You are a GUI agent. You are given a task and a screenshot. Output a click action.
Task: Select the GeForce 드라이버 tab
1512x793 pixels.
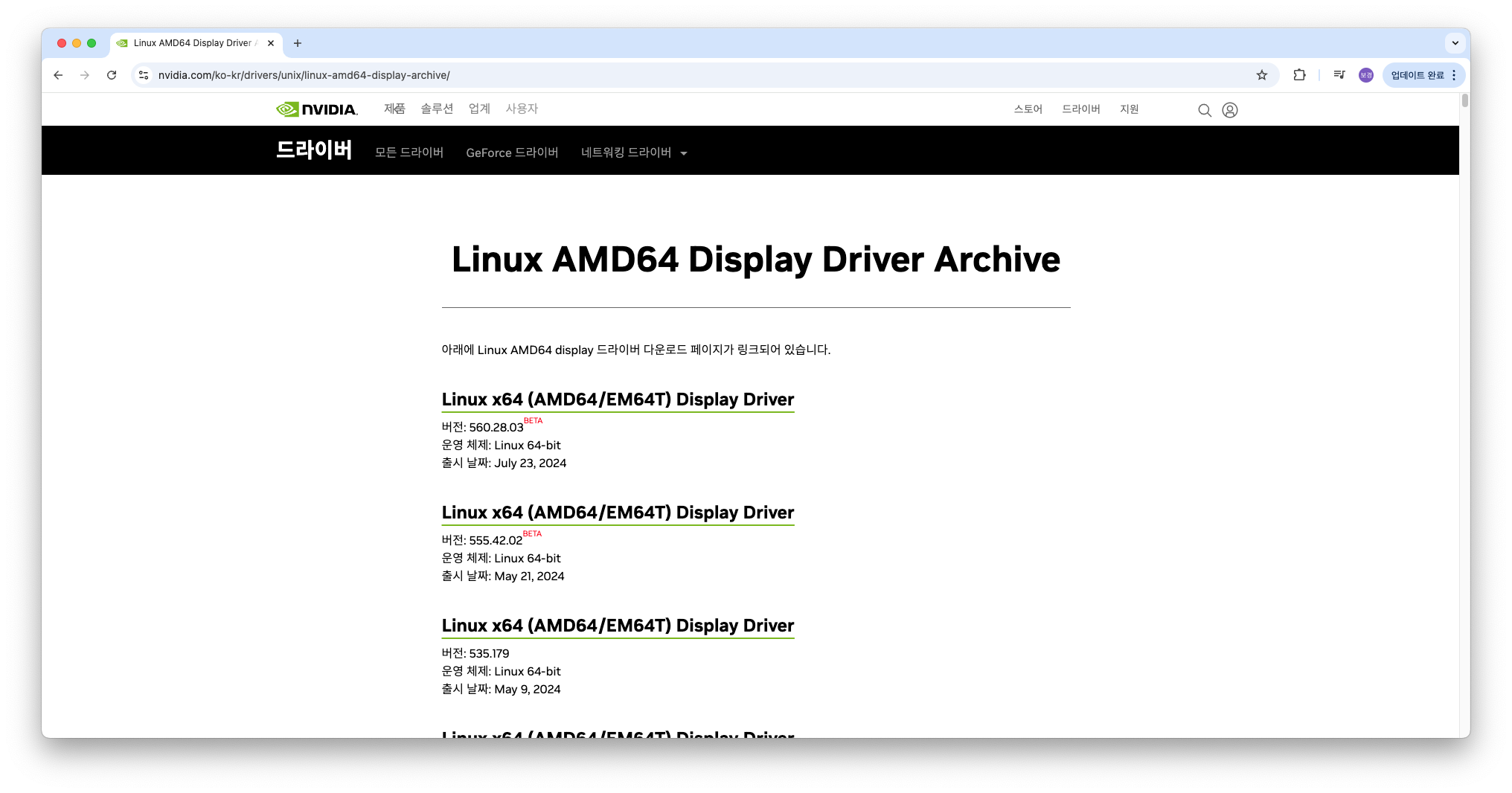[512, 152]
